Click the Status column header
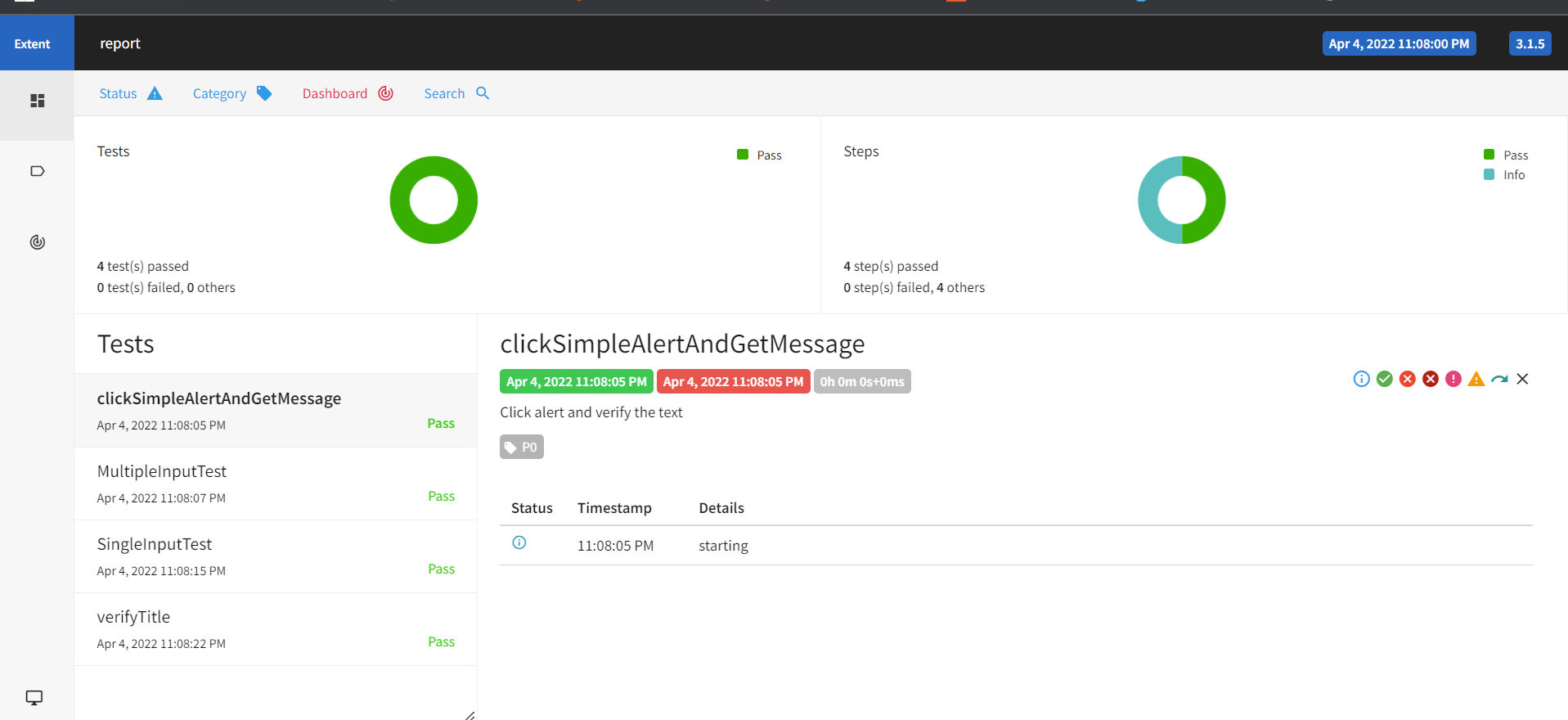 [532, 508]
